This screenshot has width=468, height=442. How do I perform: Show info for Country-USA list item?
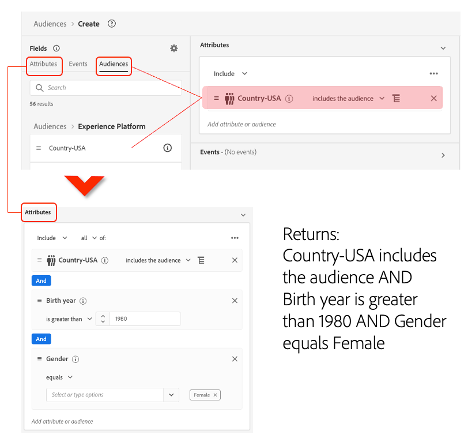click(x=167, y=148)
